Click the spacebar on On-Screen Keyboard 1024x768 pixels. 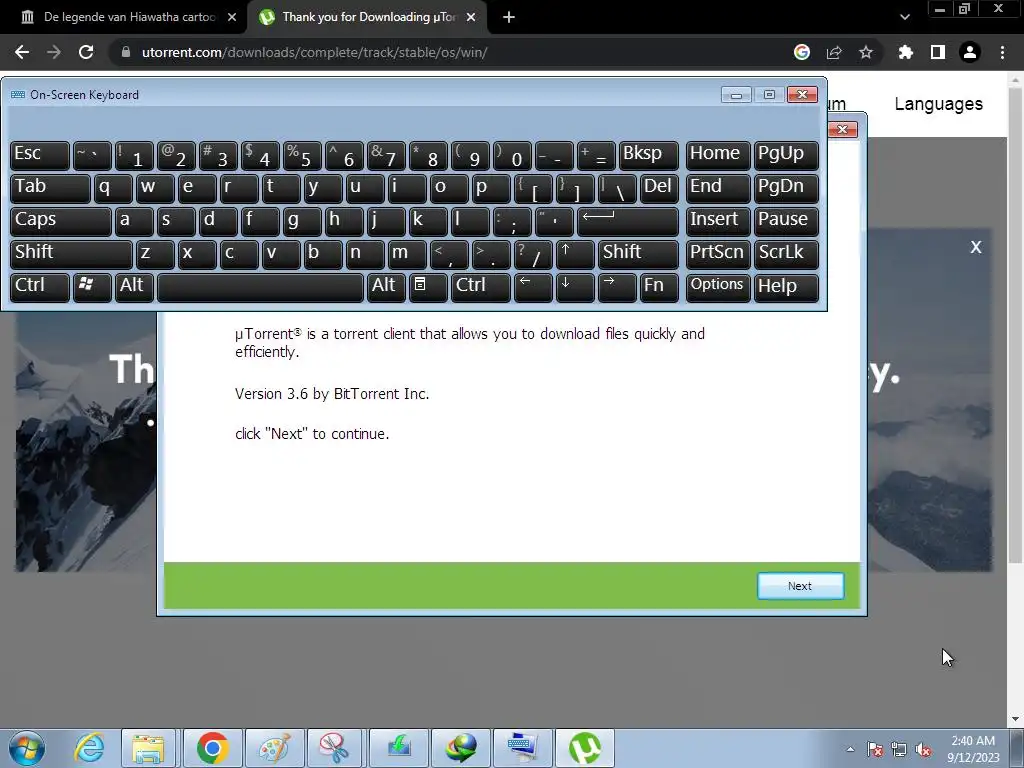tap(261, 287)
